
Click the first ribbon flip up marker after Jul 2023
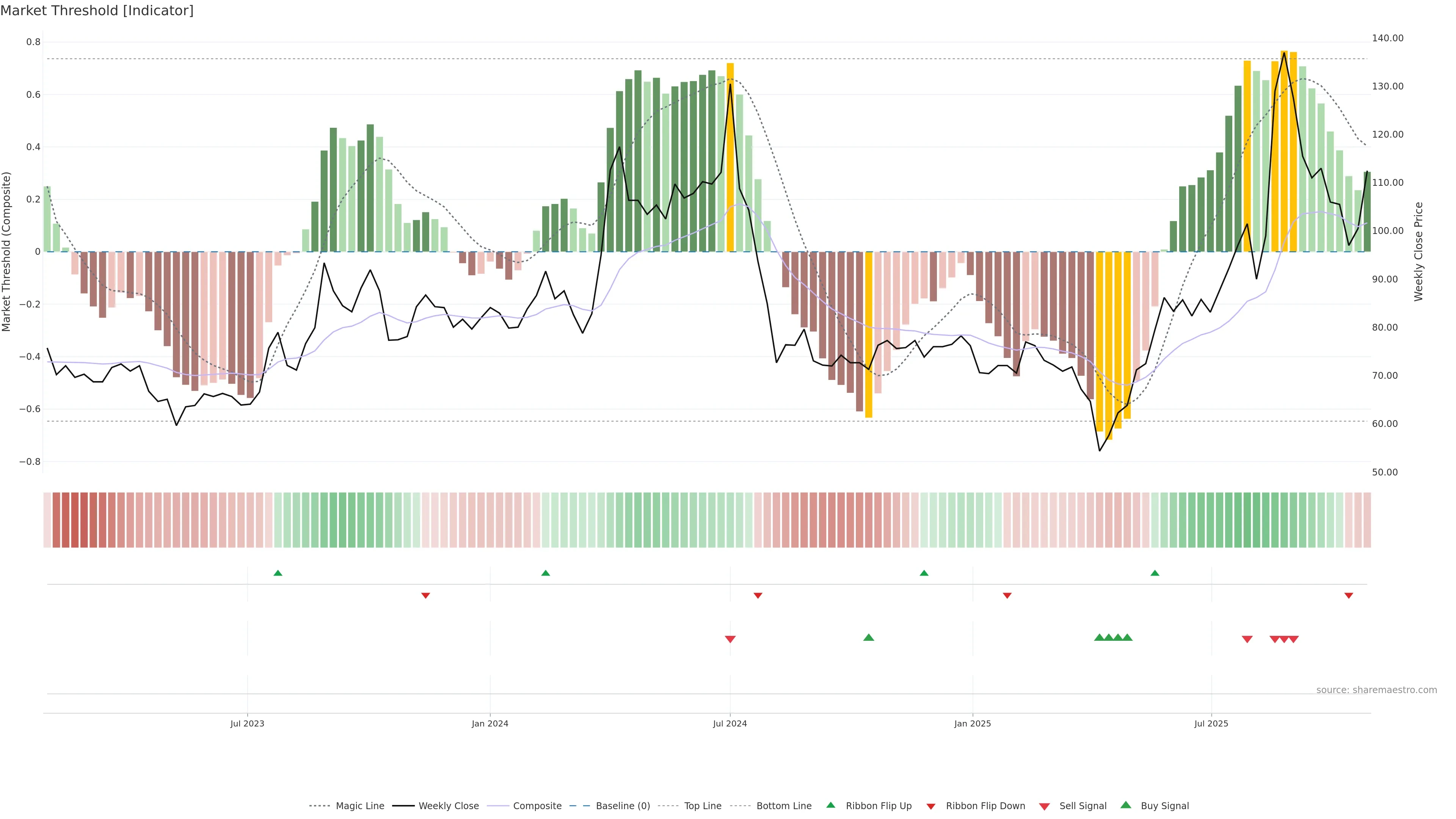click(x=278, y=573)
